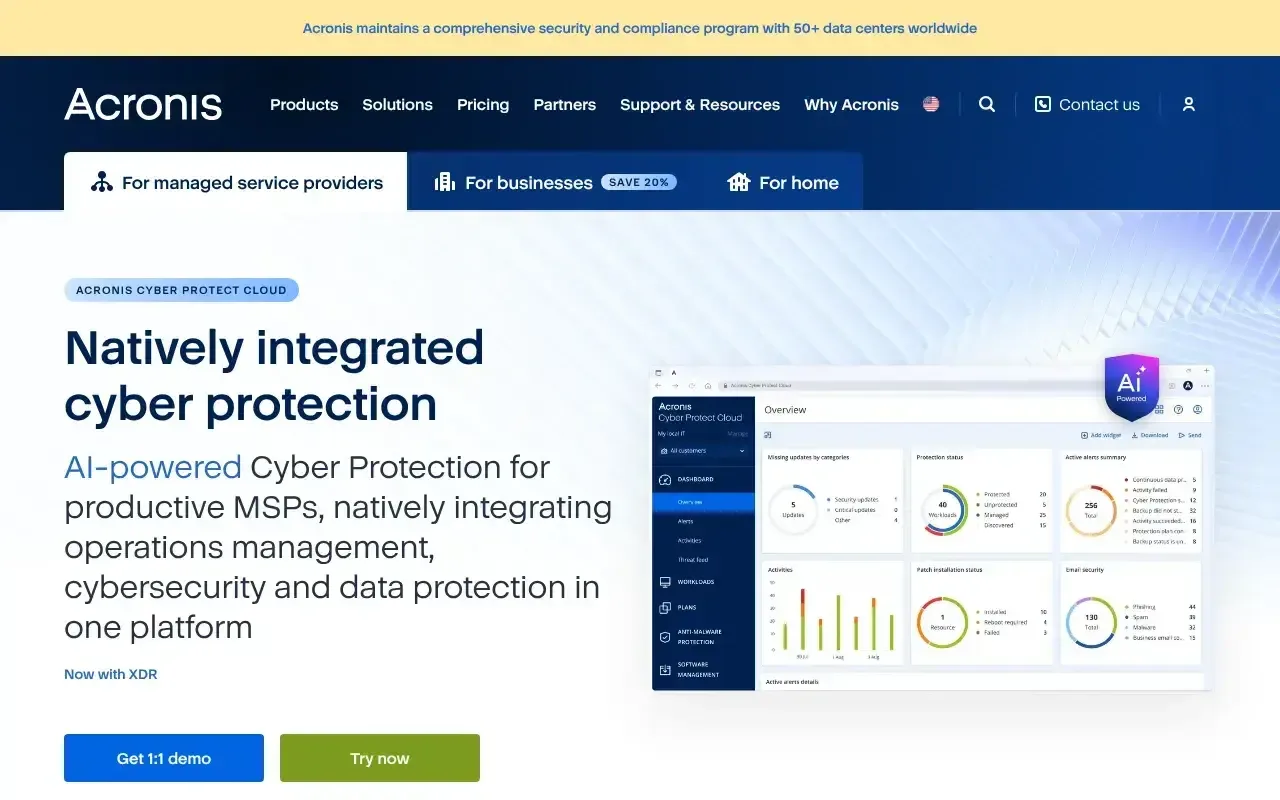Click the Get 1:1 demo button

(x=163, y=758)
